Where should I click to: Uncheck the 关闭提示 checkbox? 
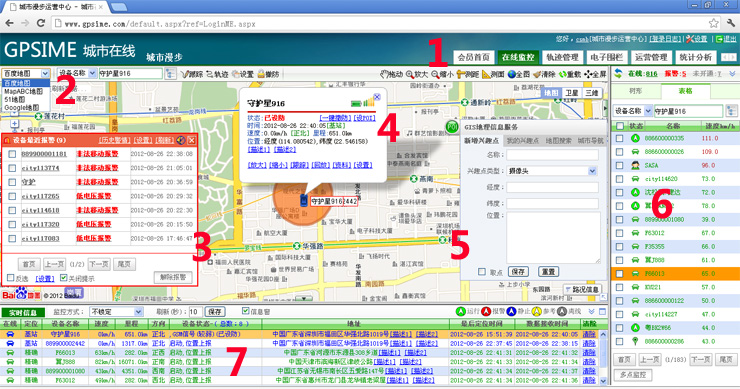(64, 278)
